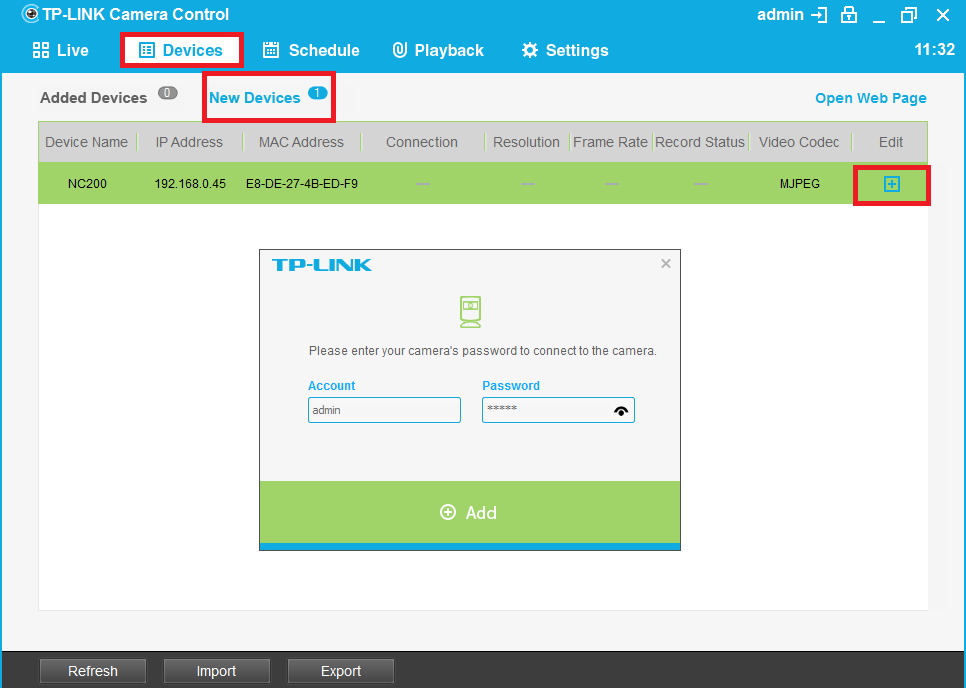Click the green Add button
The image size is (966, 688).
pos(469,512)
